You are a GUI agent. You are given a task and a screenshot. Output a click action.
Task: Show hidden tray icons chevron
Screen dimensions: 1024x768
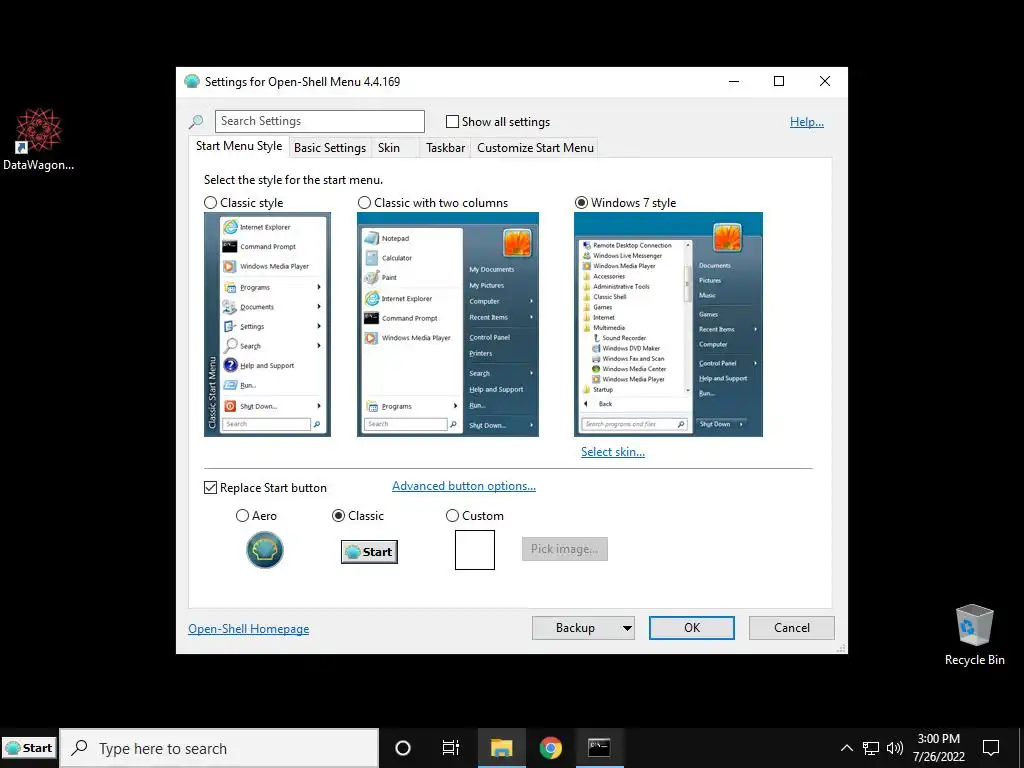(846, 748)
